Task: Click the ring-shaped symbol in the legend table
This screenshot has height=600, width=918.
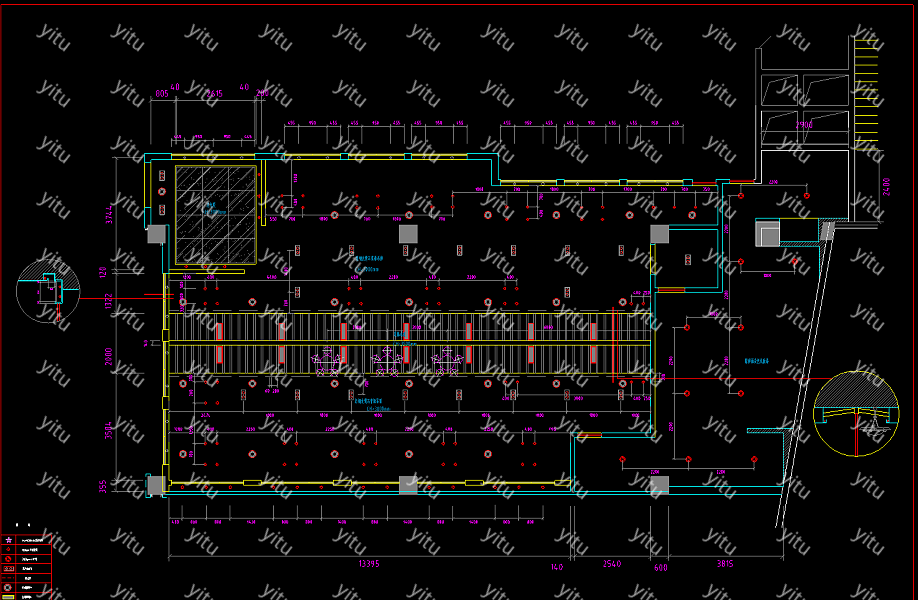Action: pos(9,587)
